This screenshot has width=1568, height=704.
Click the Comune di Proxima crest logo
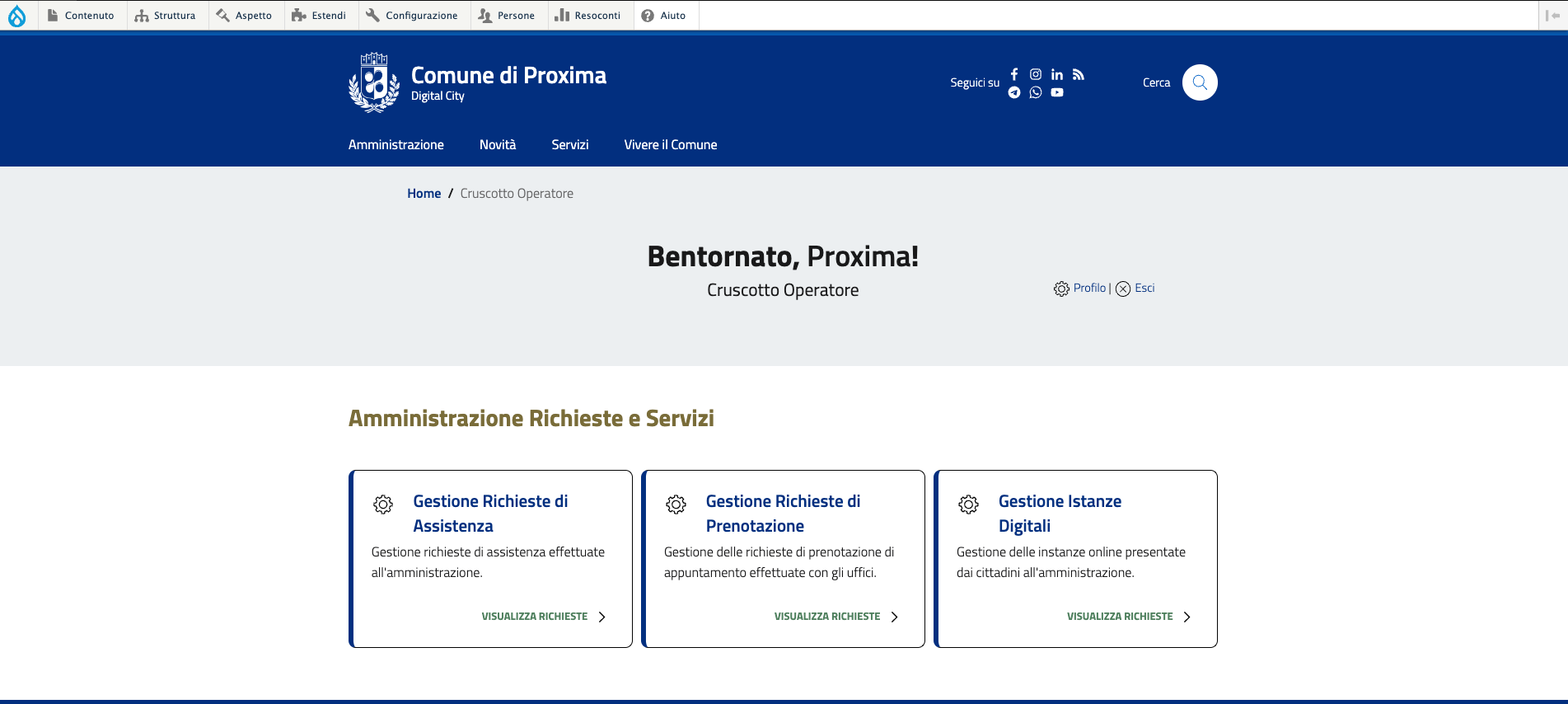[374, 82]
